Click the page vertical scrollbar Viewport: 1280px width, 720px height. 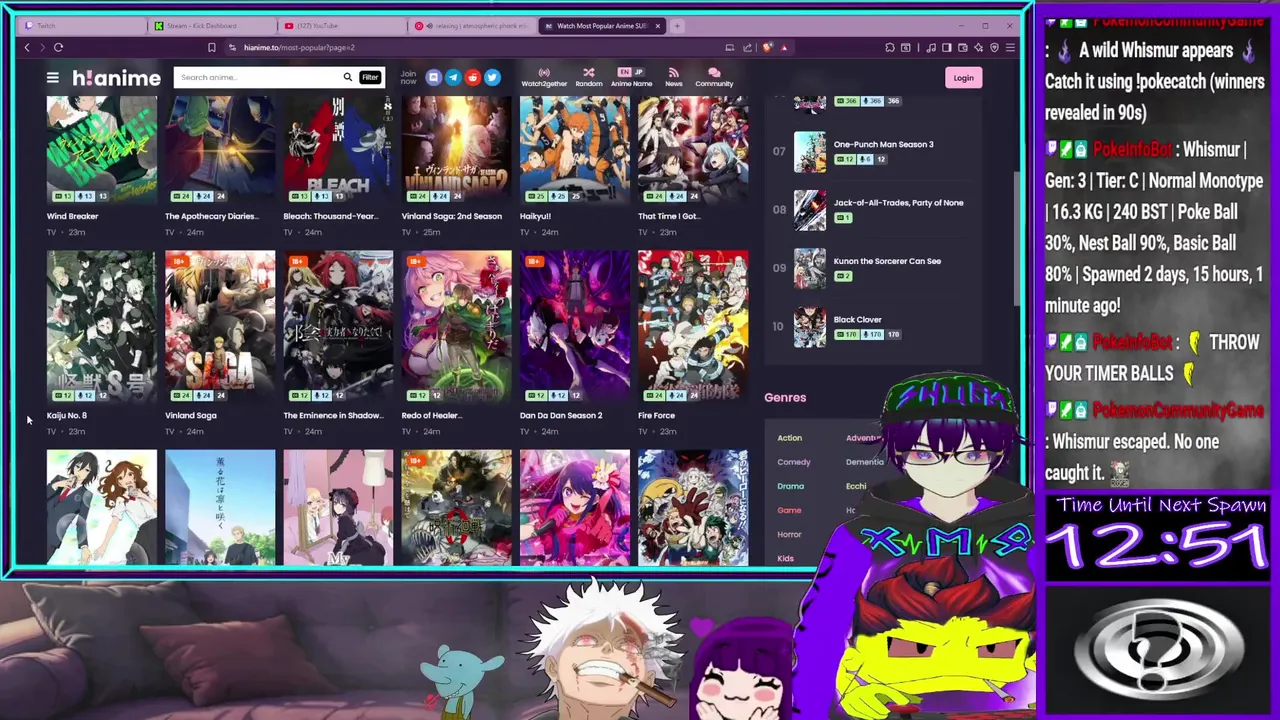pos(1017,237)
